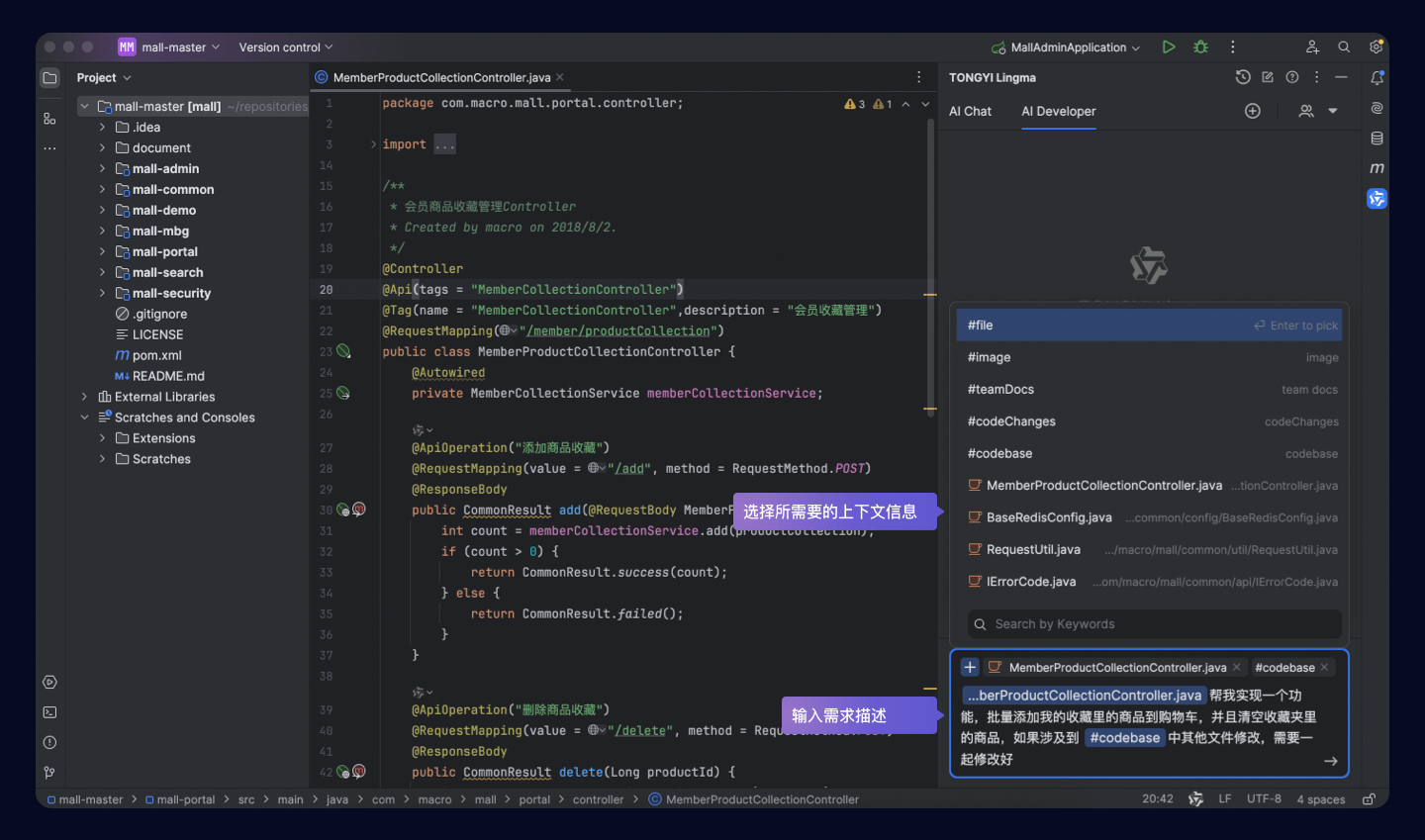Select the #codeChanges context option

(1149, 421)
